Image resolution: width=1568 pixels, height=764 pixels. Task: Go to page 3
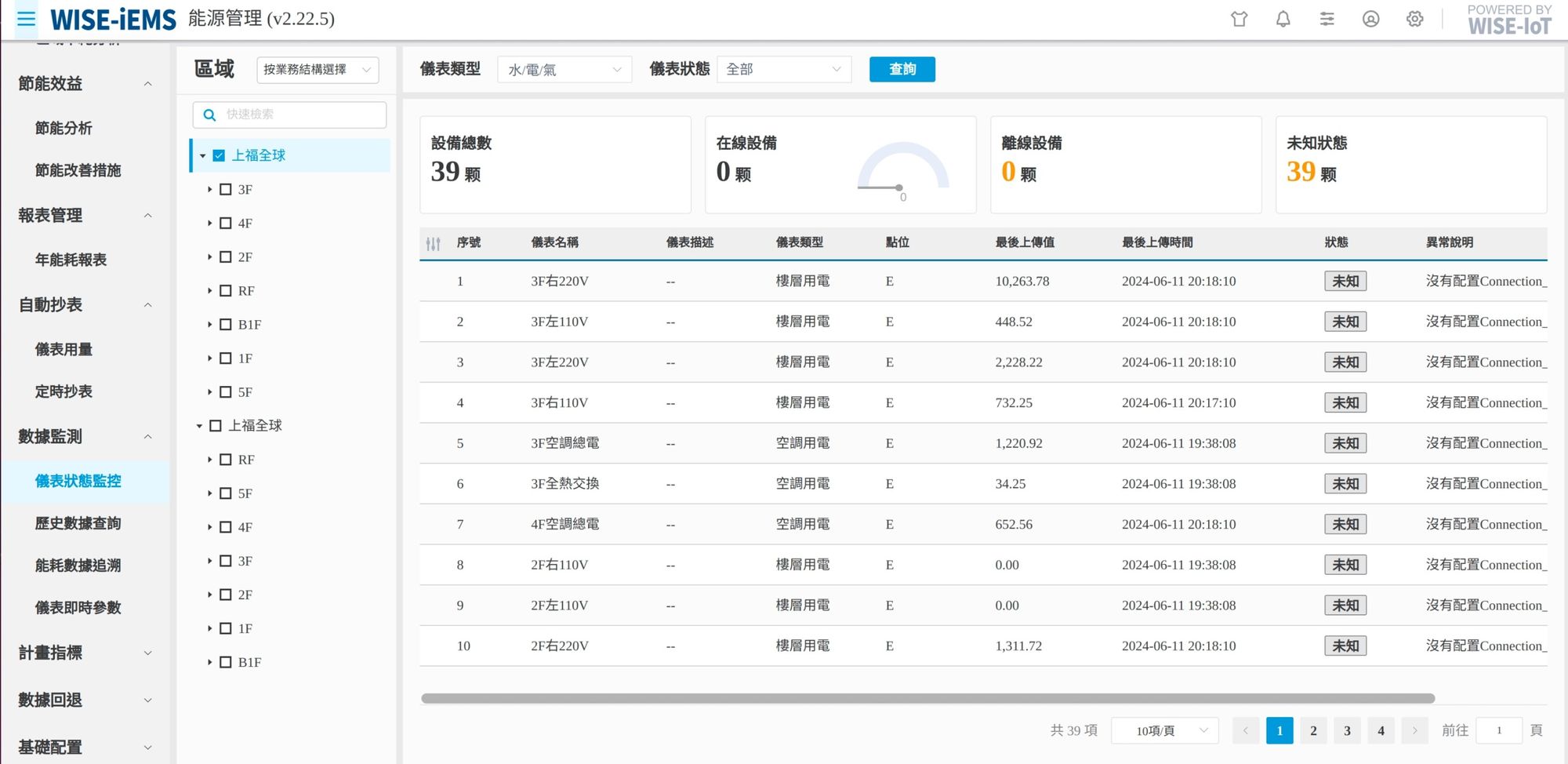(x=1347, y=730)
